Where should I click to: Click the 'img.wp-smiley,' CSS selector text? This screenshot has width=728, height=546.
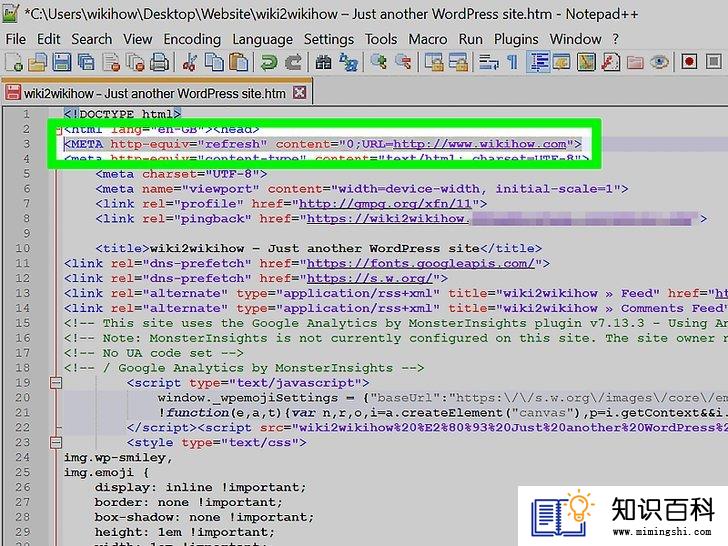[118, 457]
